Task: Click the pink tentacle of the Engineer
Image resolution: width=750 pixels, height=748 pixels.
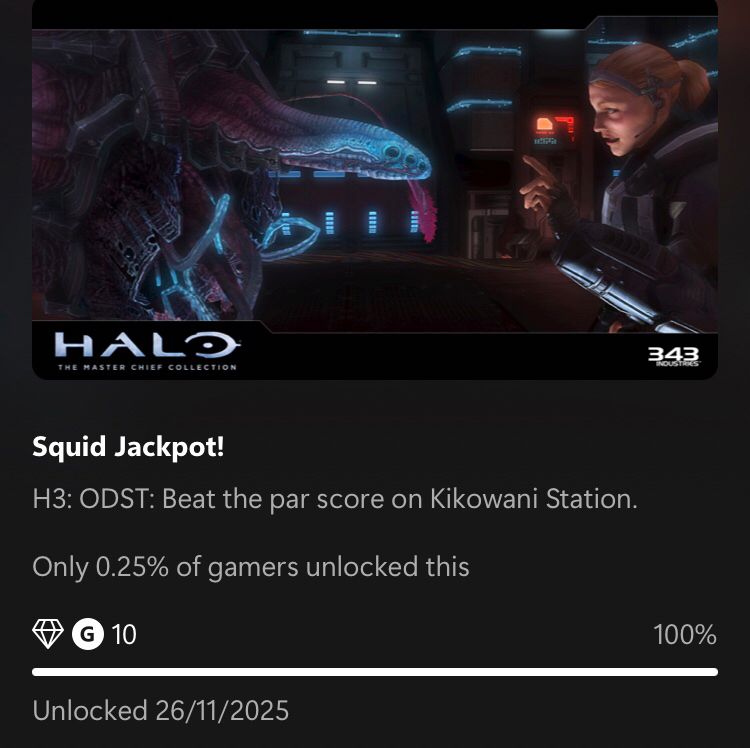Action: (423, 209)
